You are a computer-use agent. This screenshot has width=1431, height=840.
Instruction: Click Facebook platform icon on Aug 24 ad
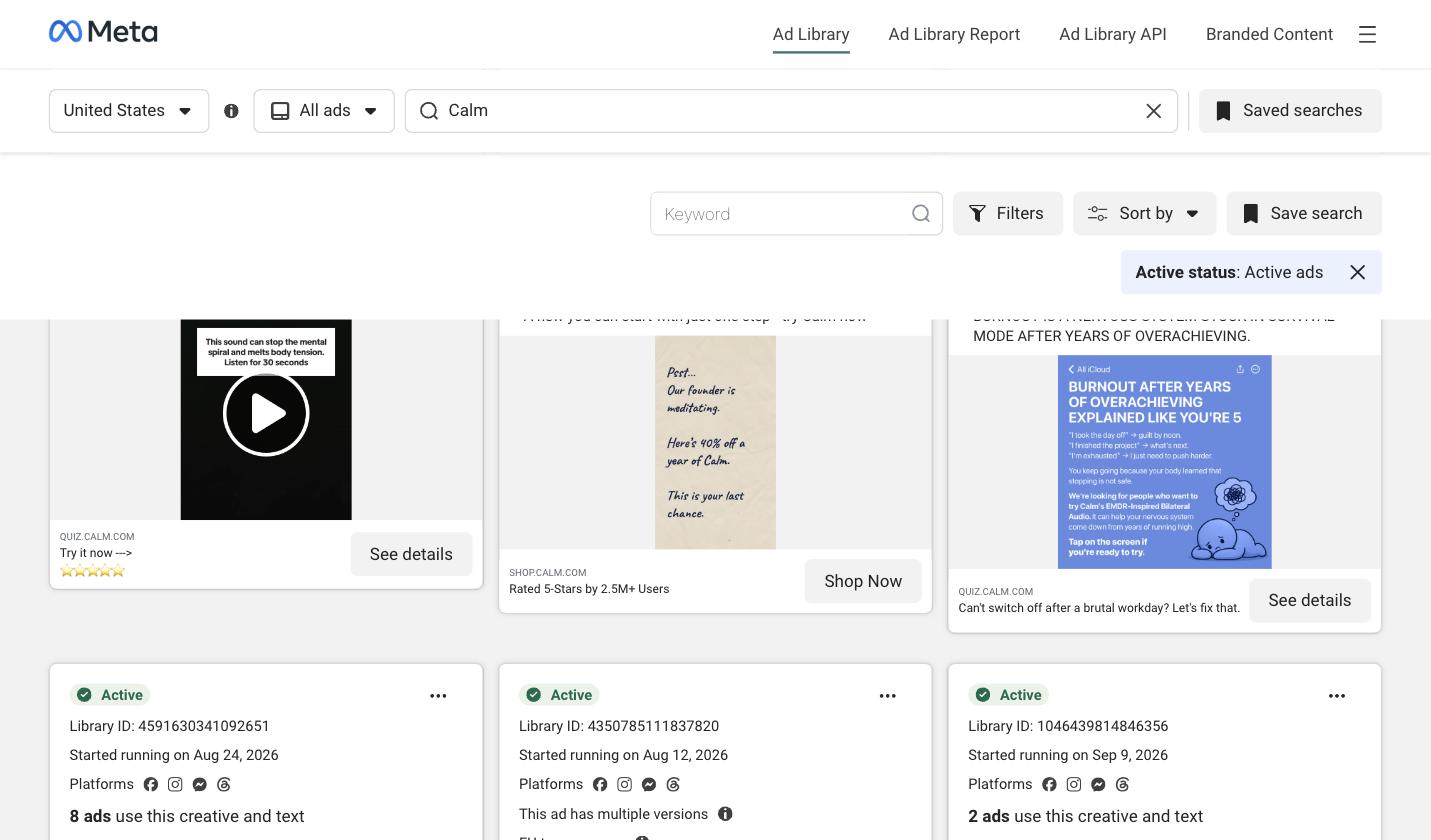click(x=151, y=784)
